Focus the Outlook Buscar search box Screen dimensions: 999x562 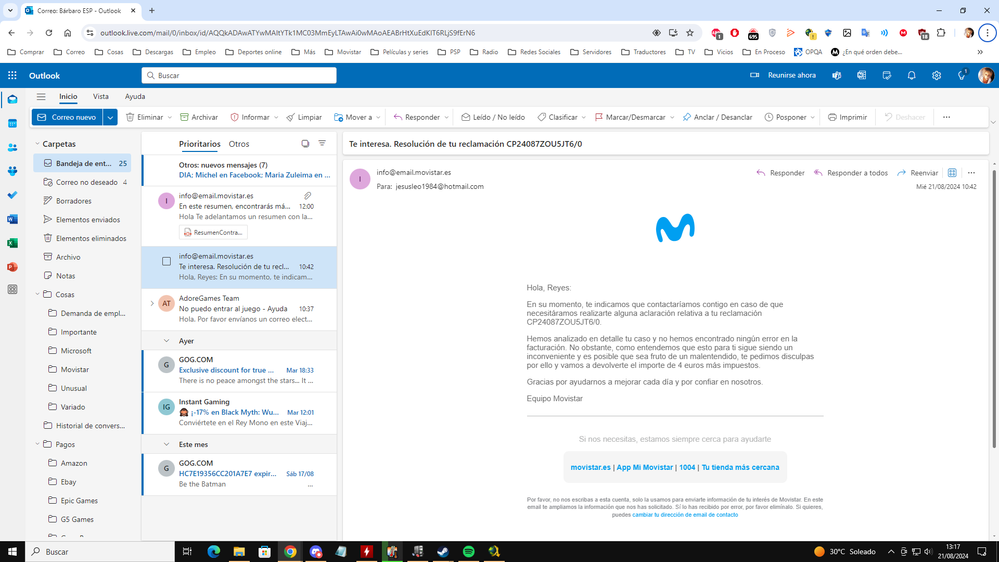[x=239, y=75]
